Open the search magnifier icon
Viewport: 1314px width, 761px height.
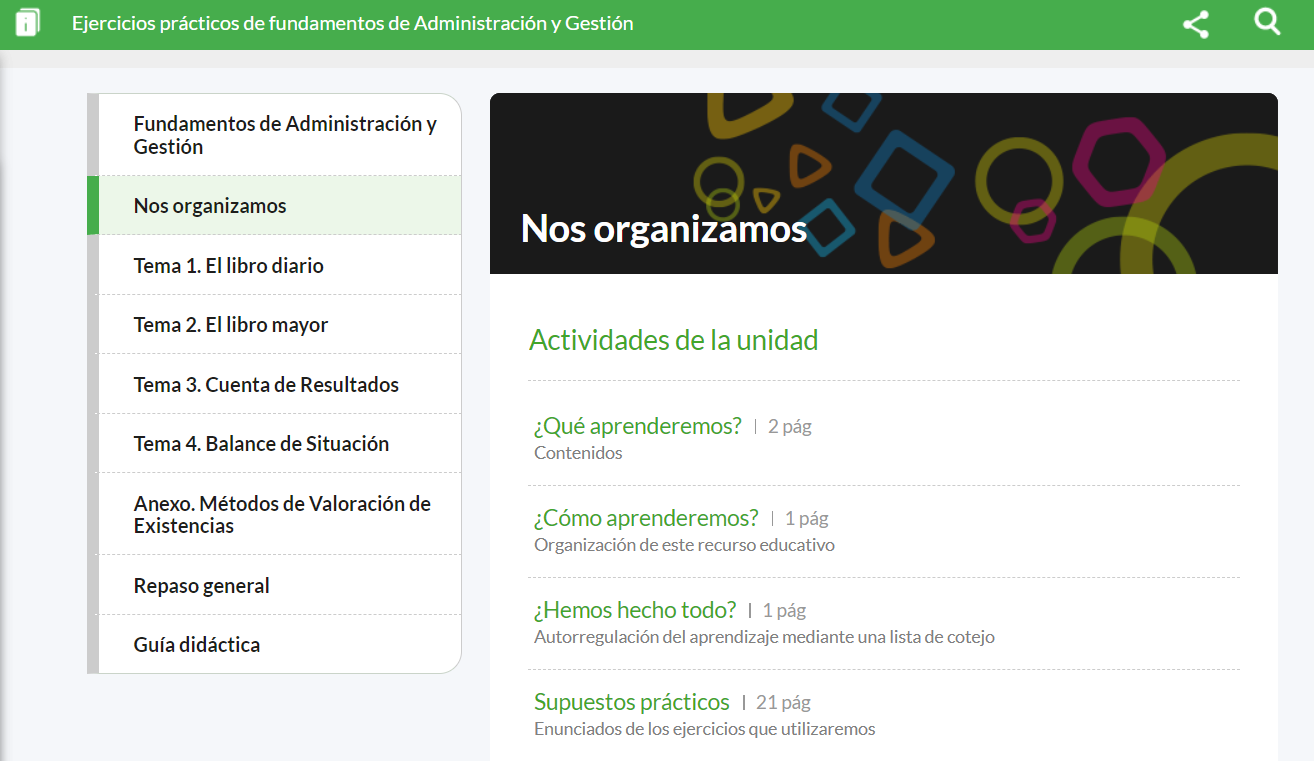[1267, 22]
